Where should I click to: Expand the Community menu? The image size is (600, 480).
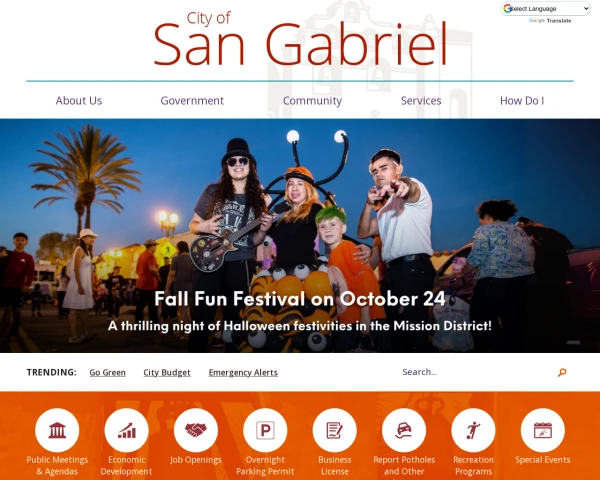click(312, 101)
